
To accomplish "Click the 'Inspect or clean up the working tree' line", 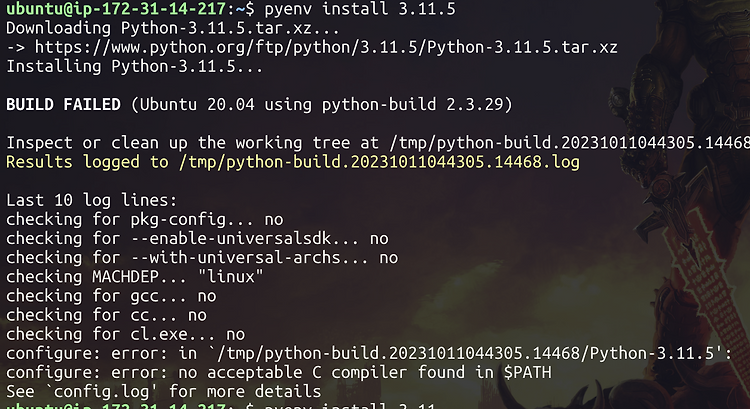I will click(378, 143).
